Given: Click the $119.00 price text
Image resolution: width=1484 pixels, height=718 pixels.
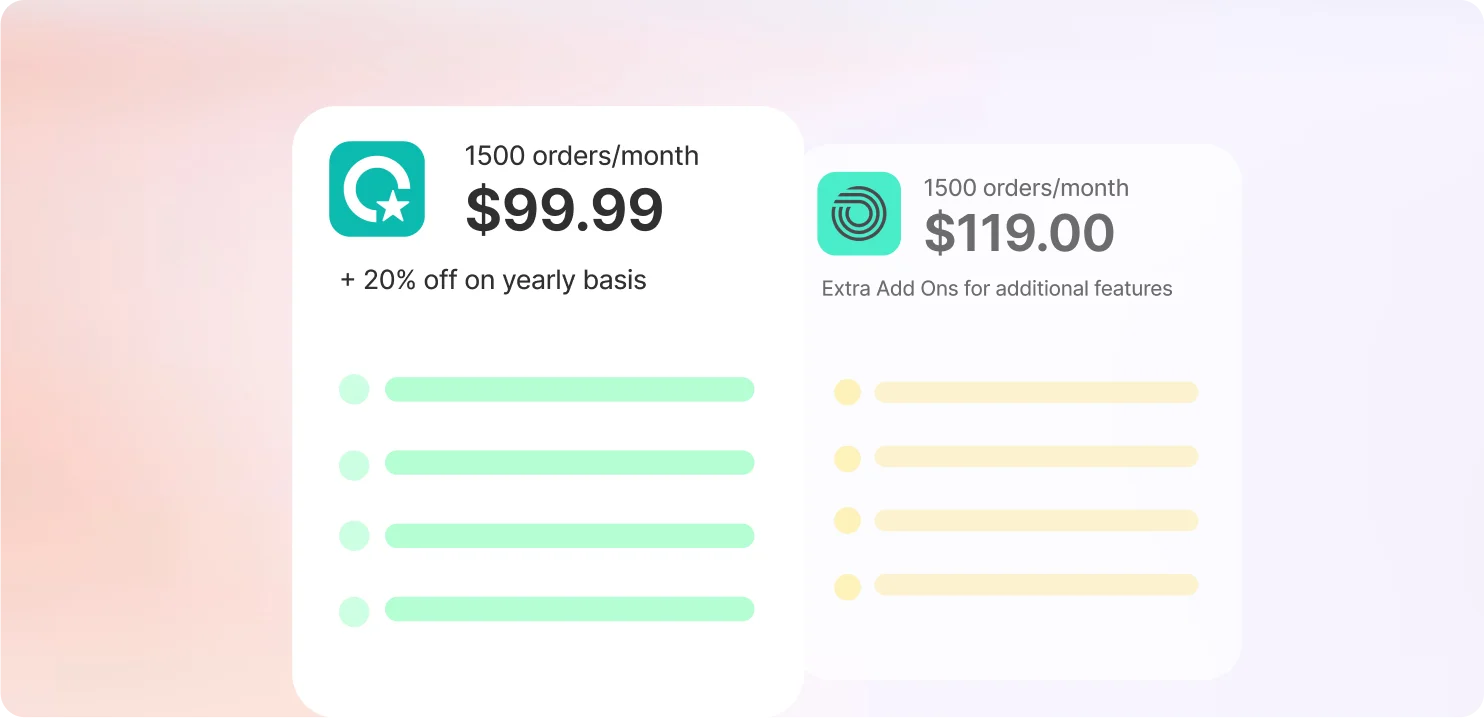Looking at the screenshot, I should coord(1018,233).
